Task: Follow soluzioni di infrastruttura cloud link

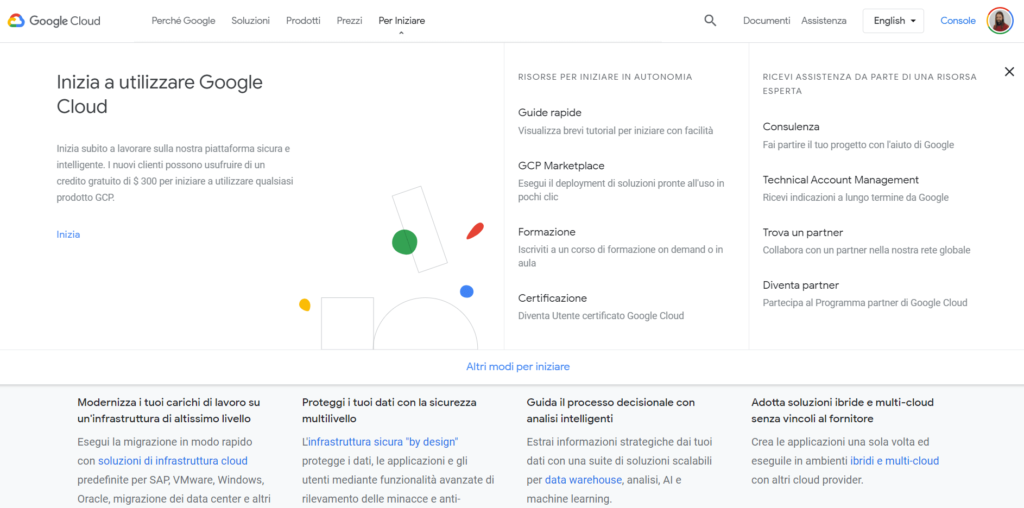Action: (173, 461)
